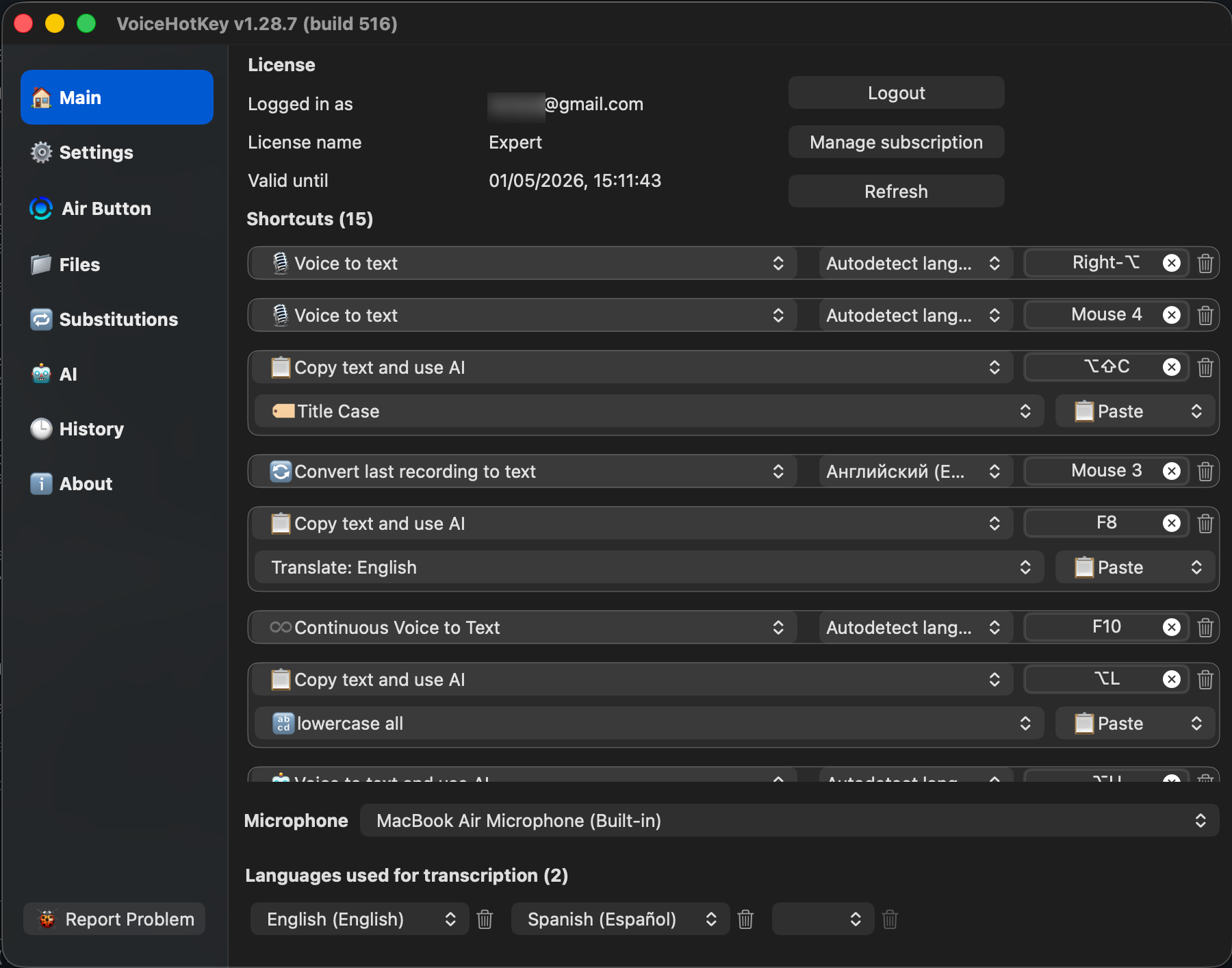
Task: Open the Translate: English prompt dropdown
Action: [x=649, y=568]
